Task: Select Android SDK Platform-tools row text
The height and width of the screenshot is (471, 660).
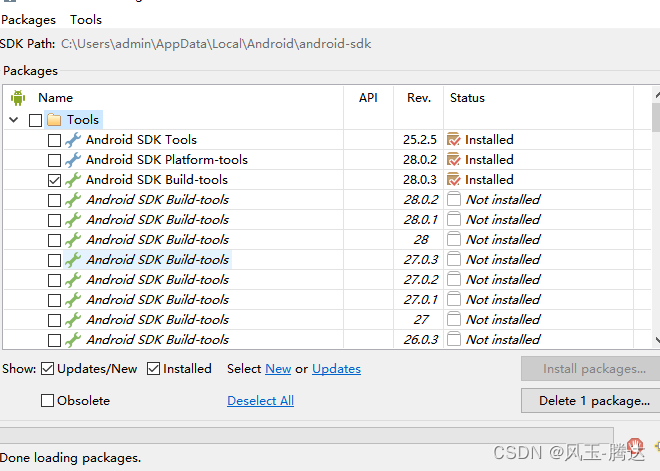Action: (x=167, y=160)
